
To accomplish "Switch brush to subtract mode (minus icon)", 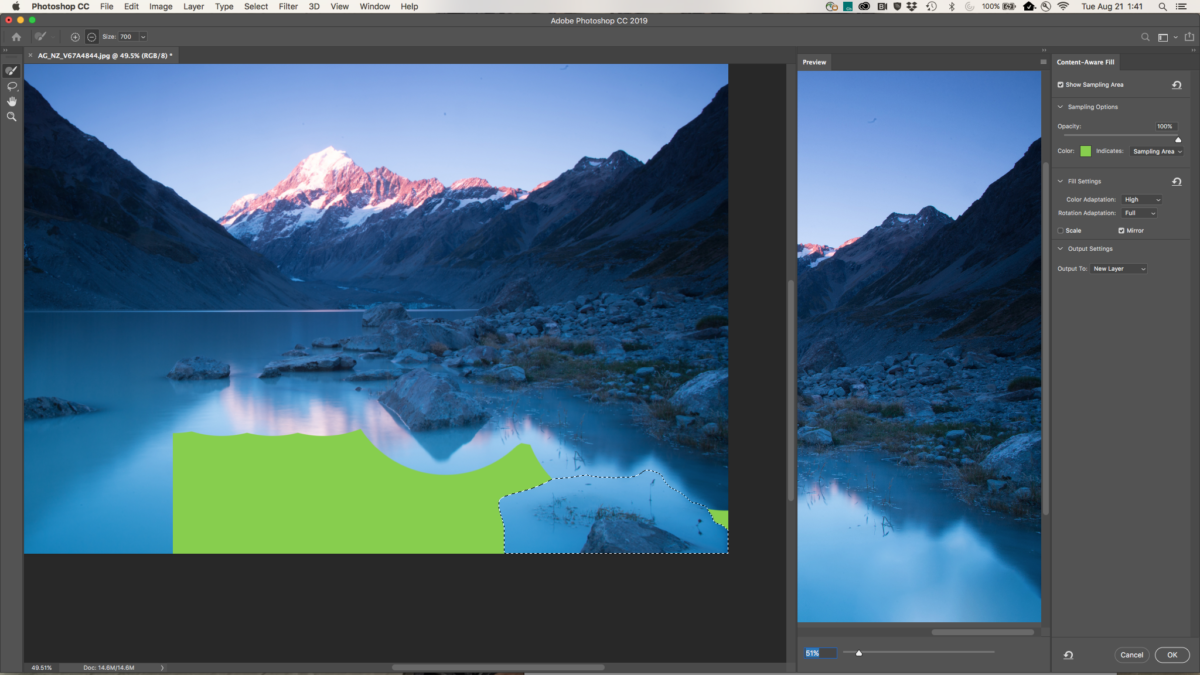I will 91,37.
